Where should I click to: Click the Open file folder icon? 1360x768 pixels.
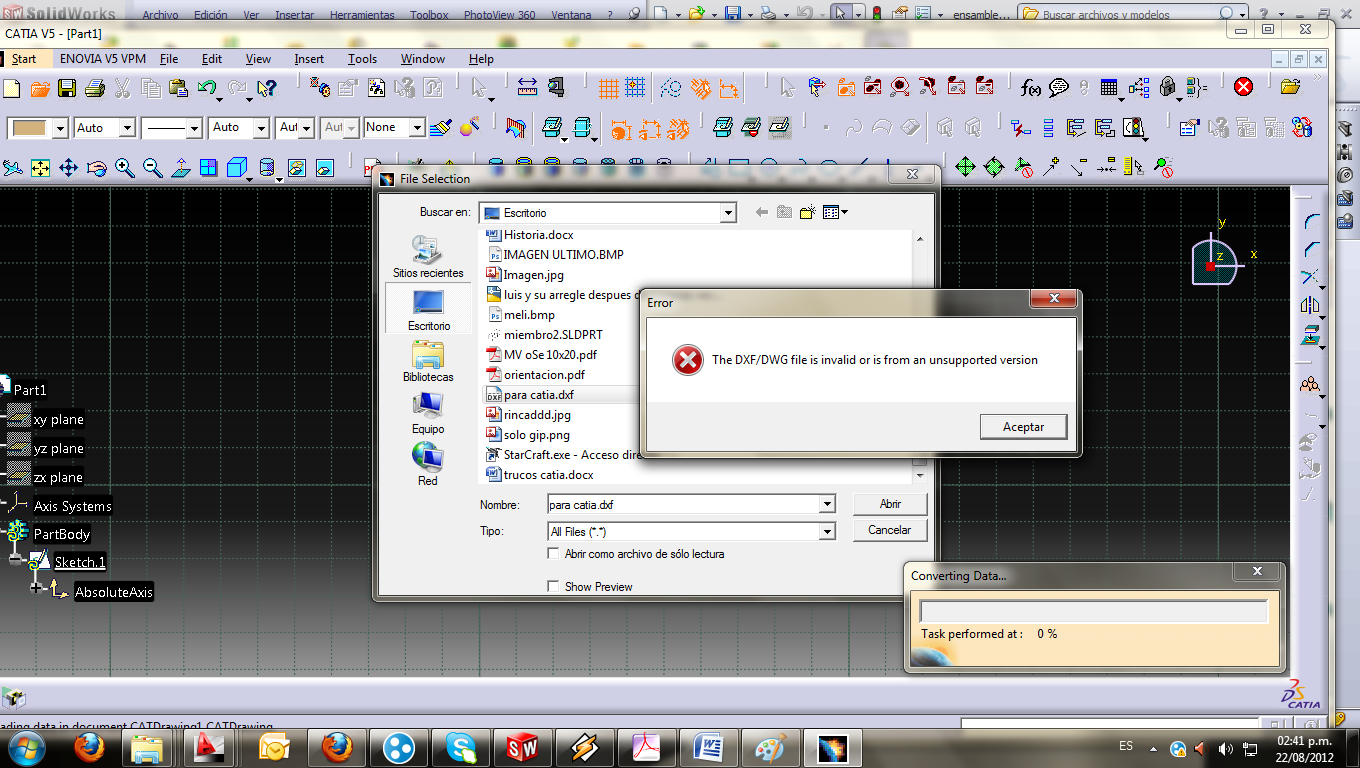40,88
